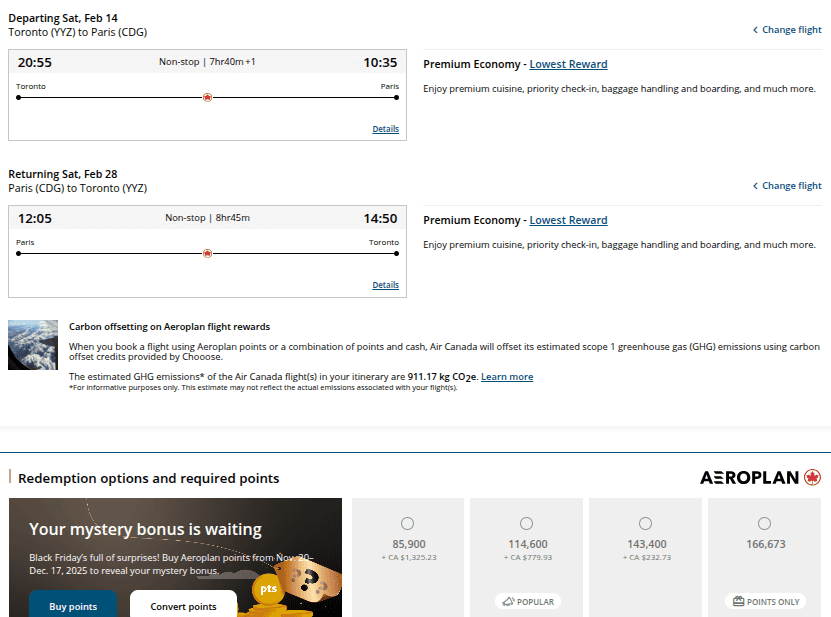This screenshot has width=831, height=617.
Task: Click 'Your mystery bonus is waiting' banner title
Action: pos(145,529)
